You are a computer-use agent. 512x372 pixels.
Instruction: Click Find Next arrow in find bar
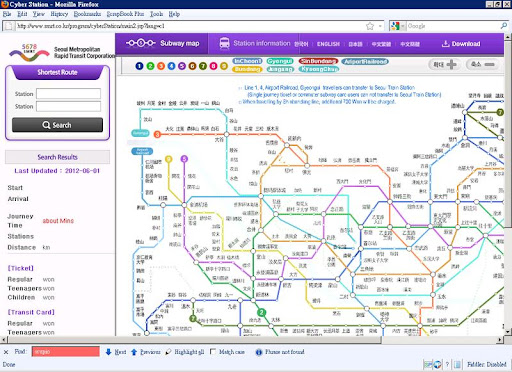point(116,352)
